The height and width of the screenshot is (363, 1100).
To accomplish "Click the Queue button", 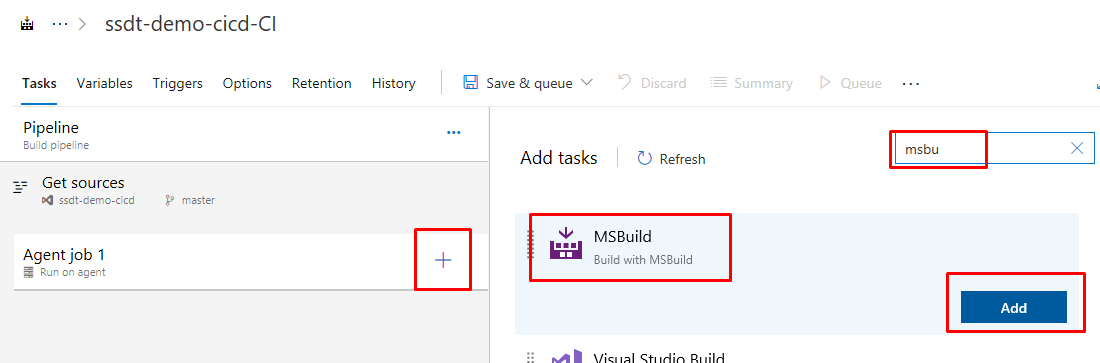I will pos(850,84).
